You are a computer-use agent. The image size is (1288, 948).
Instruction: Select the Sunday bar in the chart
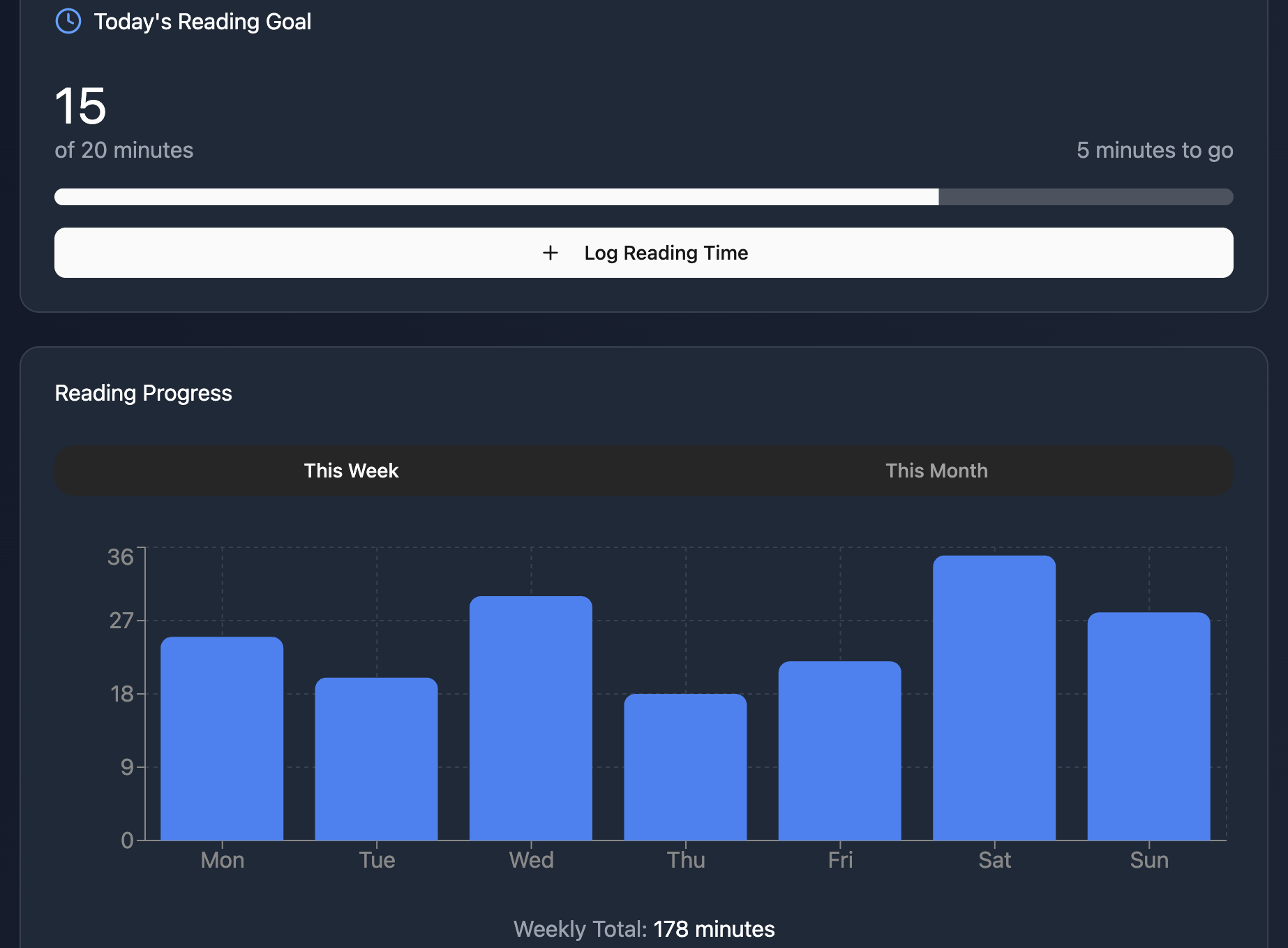coord(1148,726)
